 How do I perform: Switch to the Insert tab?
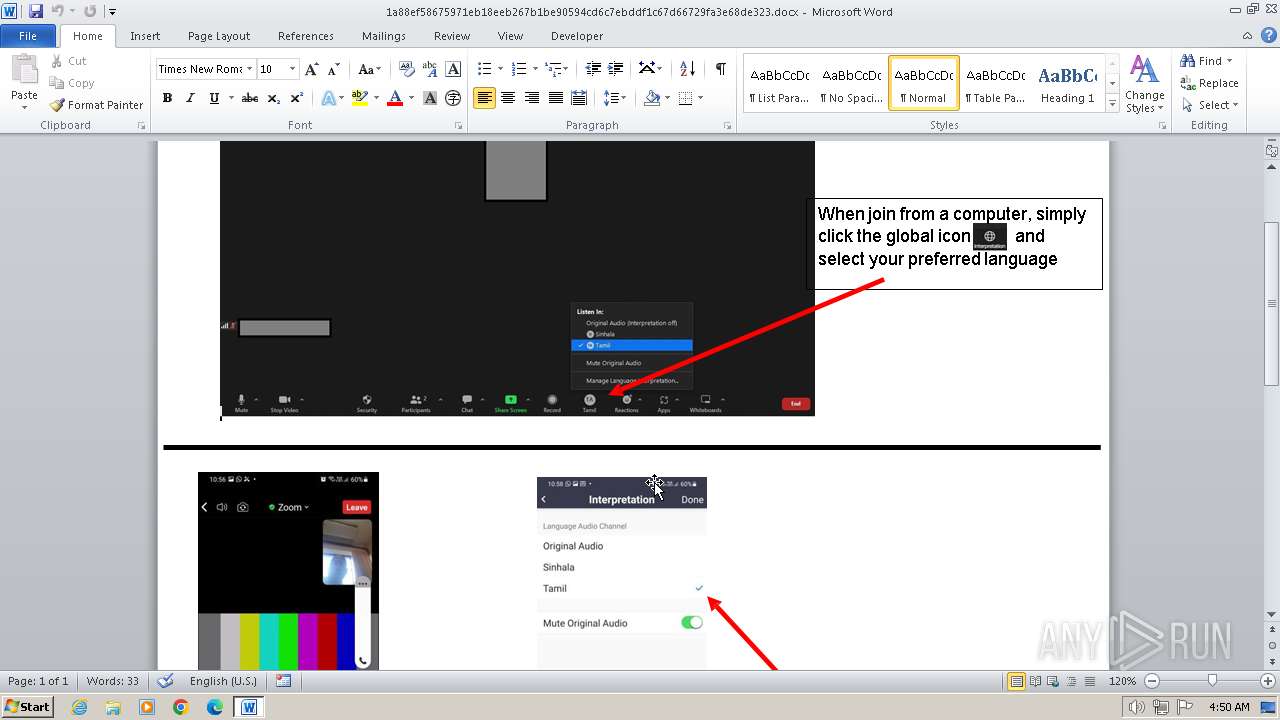pos(145,36)
